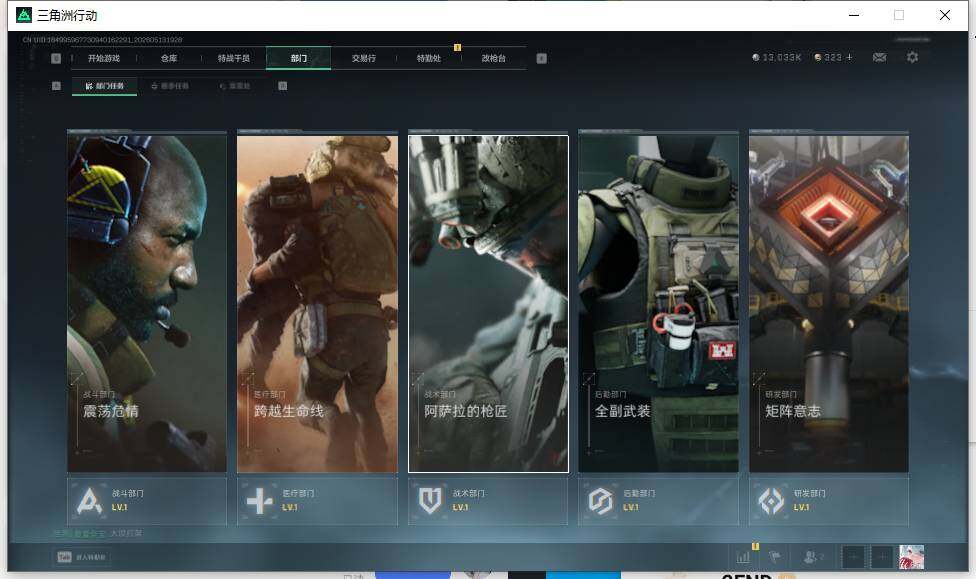The image size is (976, 579).
Task: Open the 全副武装 mission card
Action: click(x=659, y=303)
